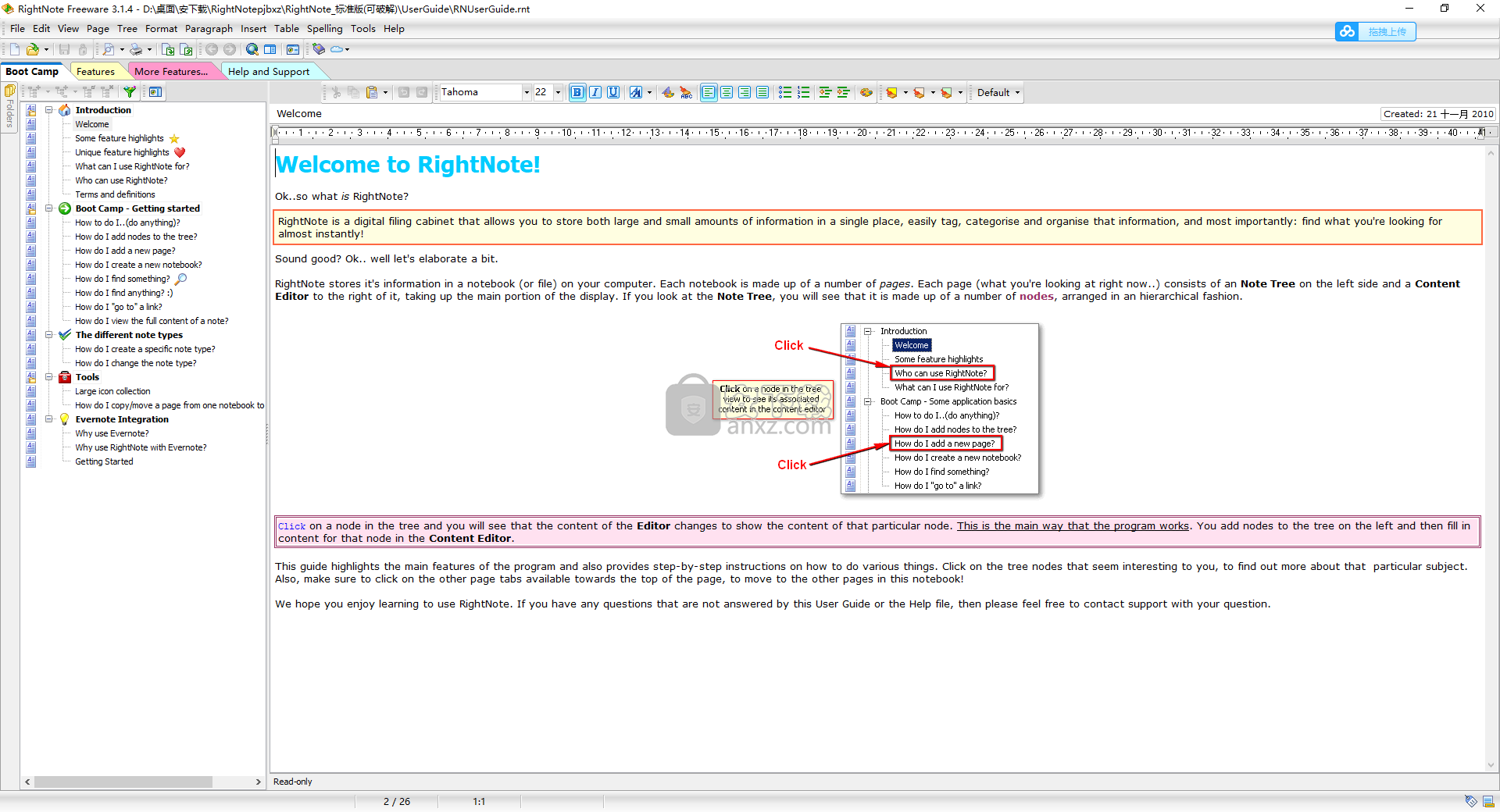Image resolution: width=1500 pixels, height=812 pixels.
Task: Click the paste clipboard icon
Action: [x=372, y=92]
